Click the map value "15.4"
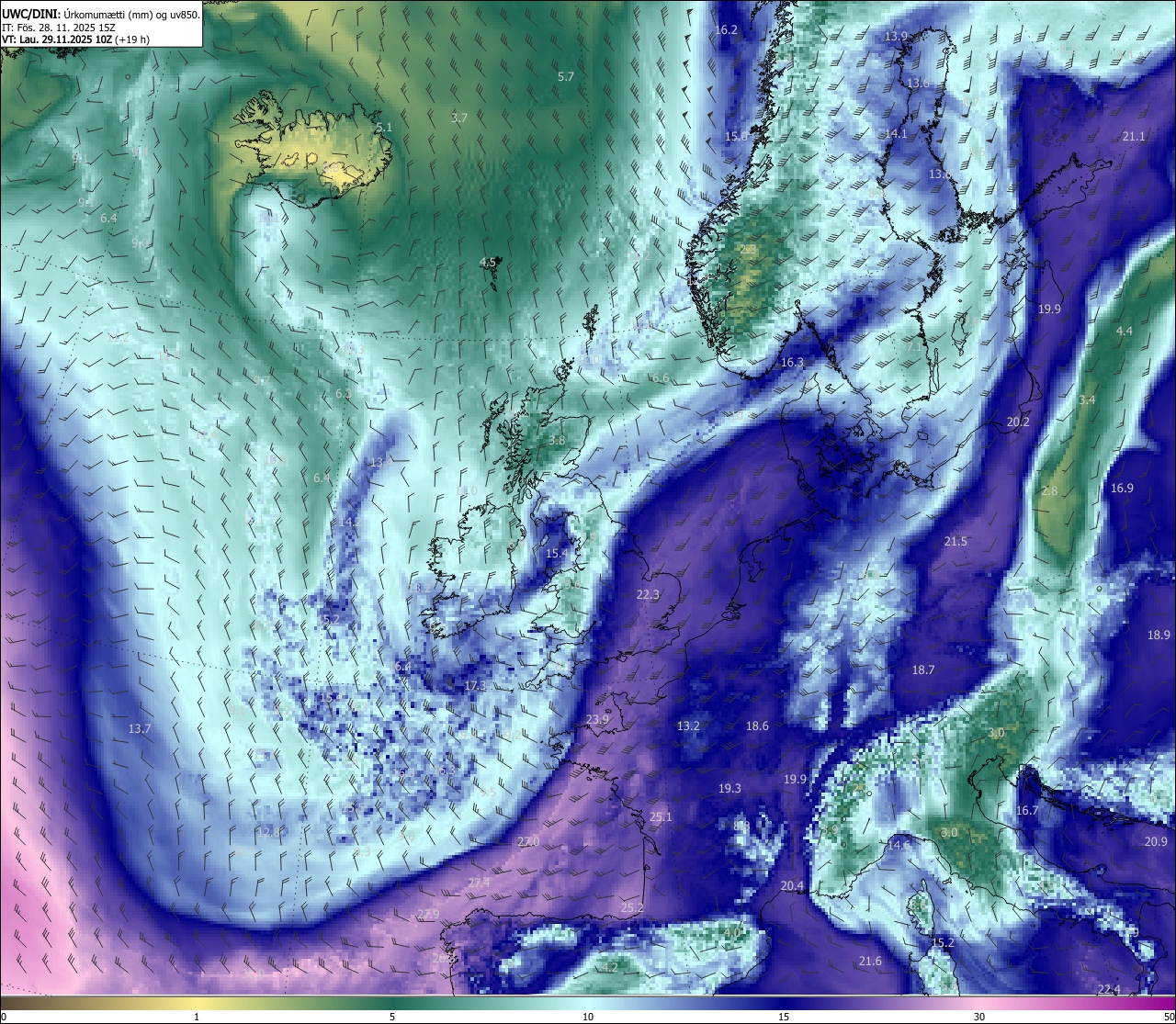This screenshot has width=1176, height=1024. click(557, 554)
